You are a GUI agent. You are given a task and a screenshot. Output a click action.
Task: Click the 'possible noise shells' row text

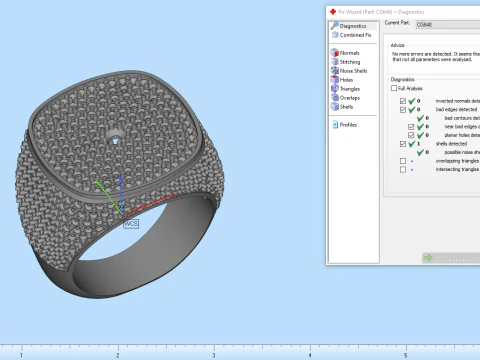point(462,152)
